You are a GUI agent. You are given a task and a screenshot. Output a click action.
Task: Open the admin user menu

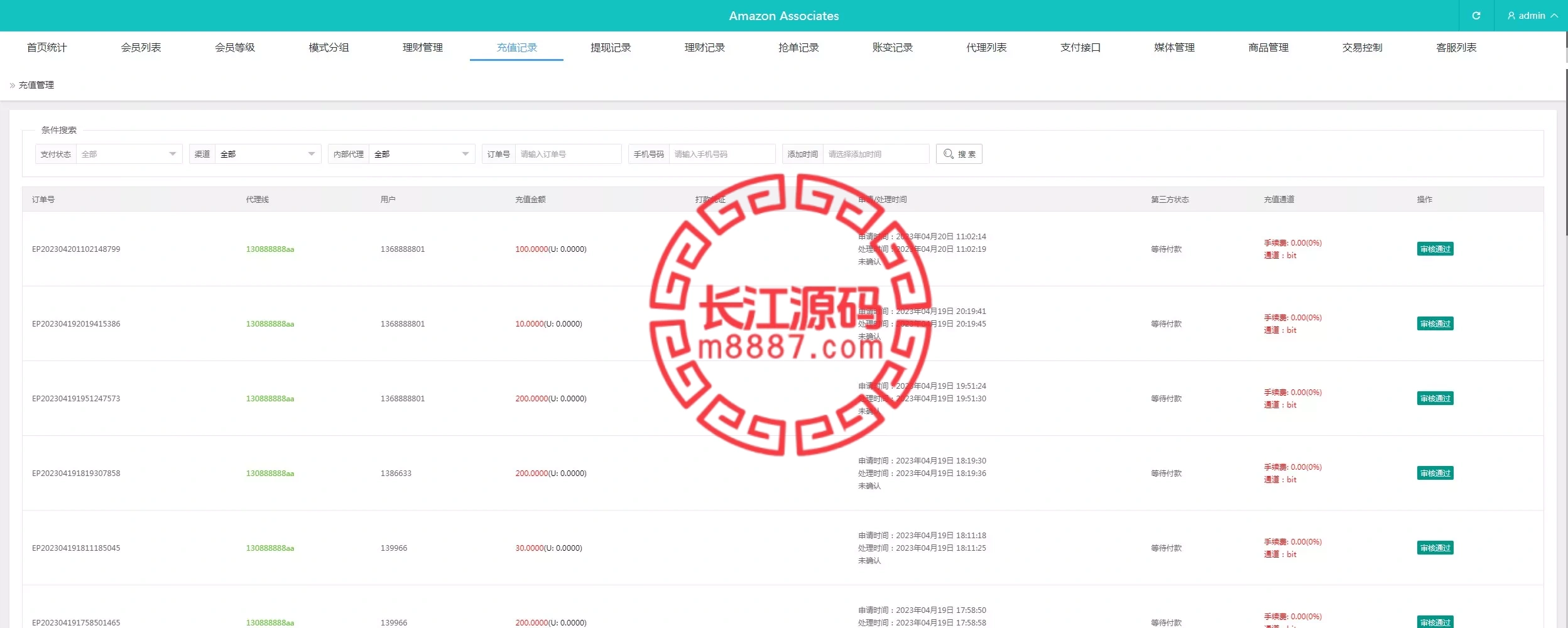(1532, 16)
